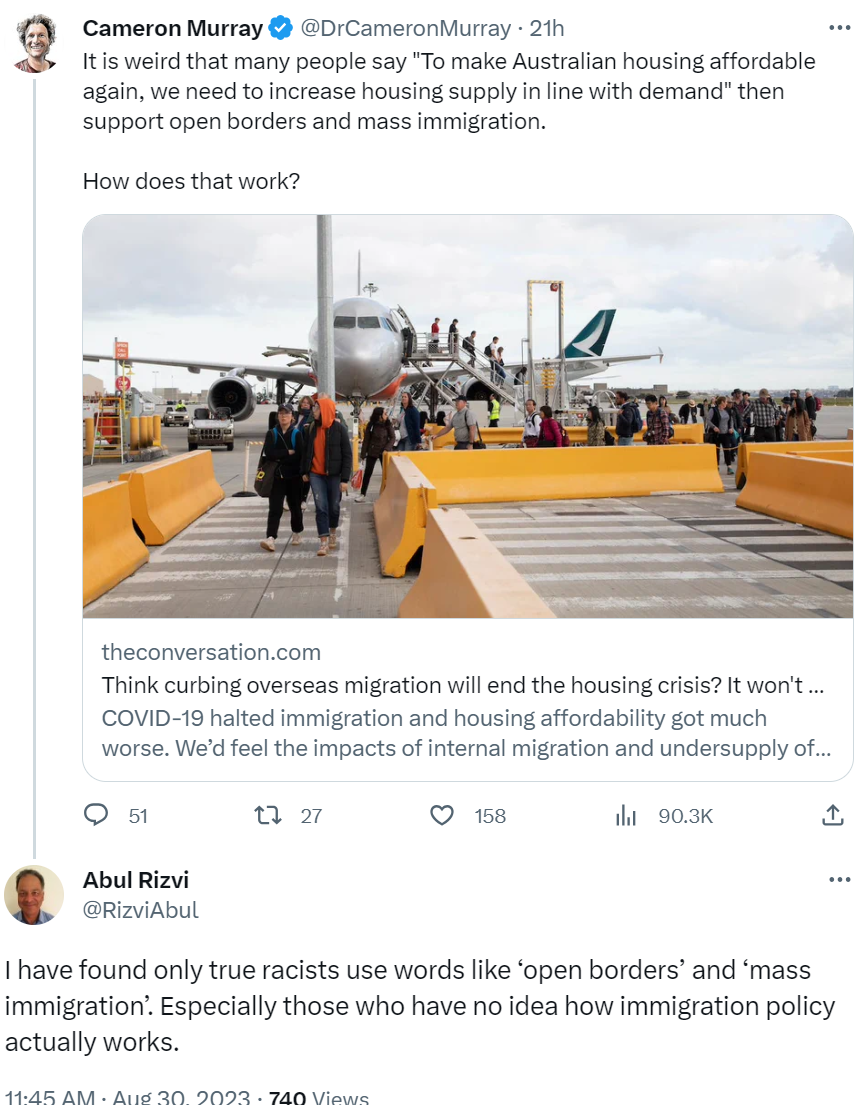
Task: Open Cameron Murray's profile picture
Action: (x=35, y=43)
